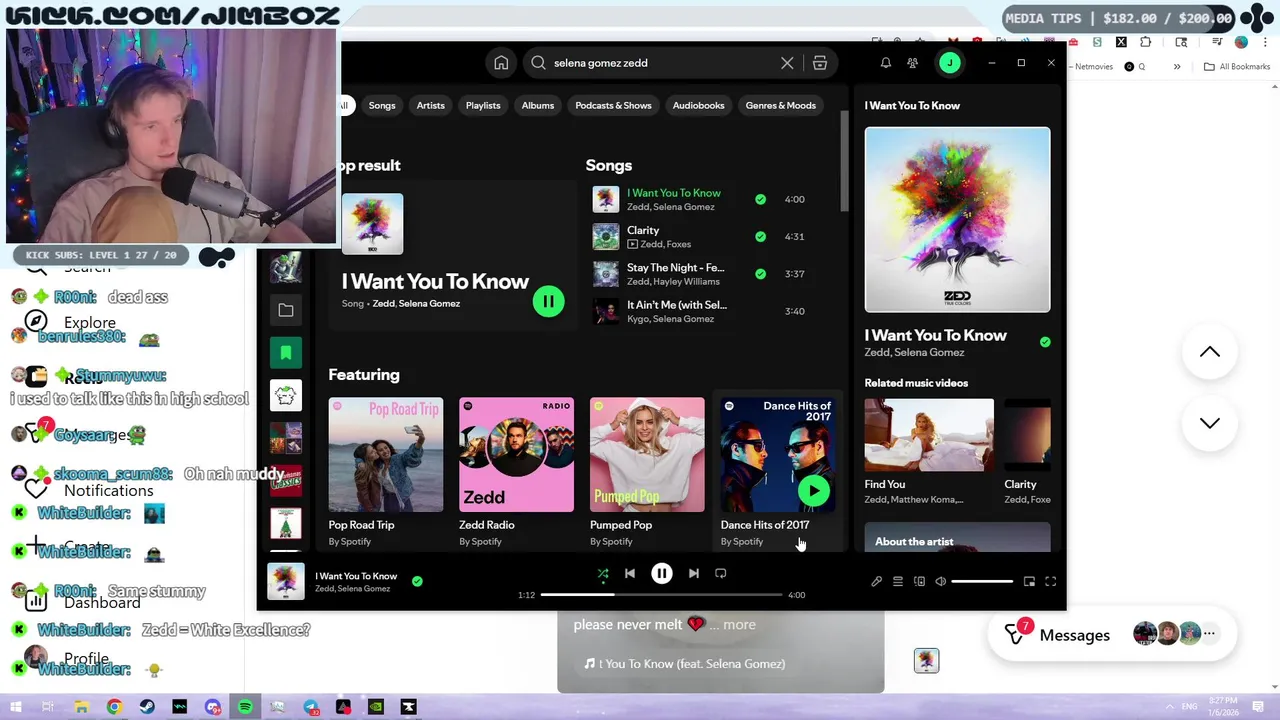
Task: Open the green J profile avatar menu
Action: click(x=950, y=63)
